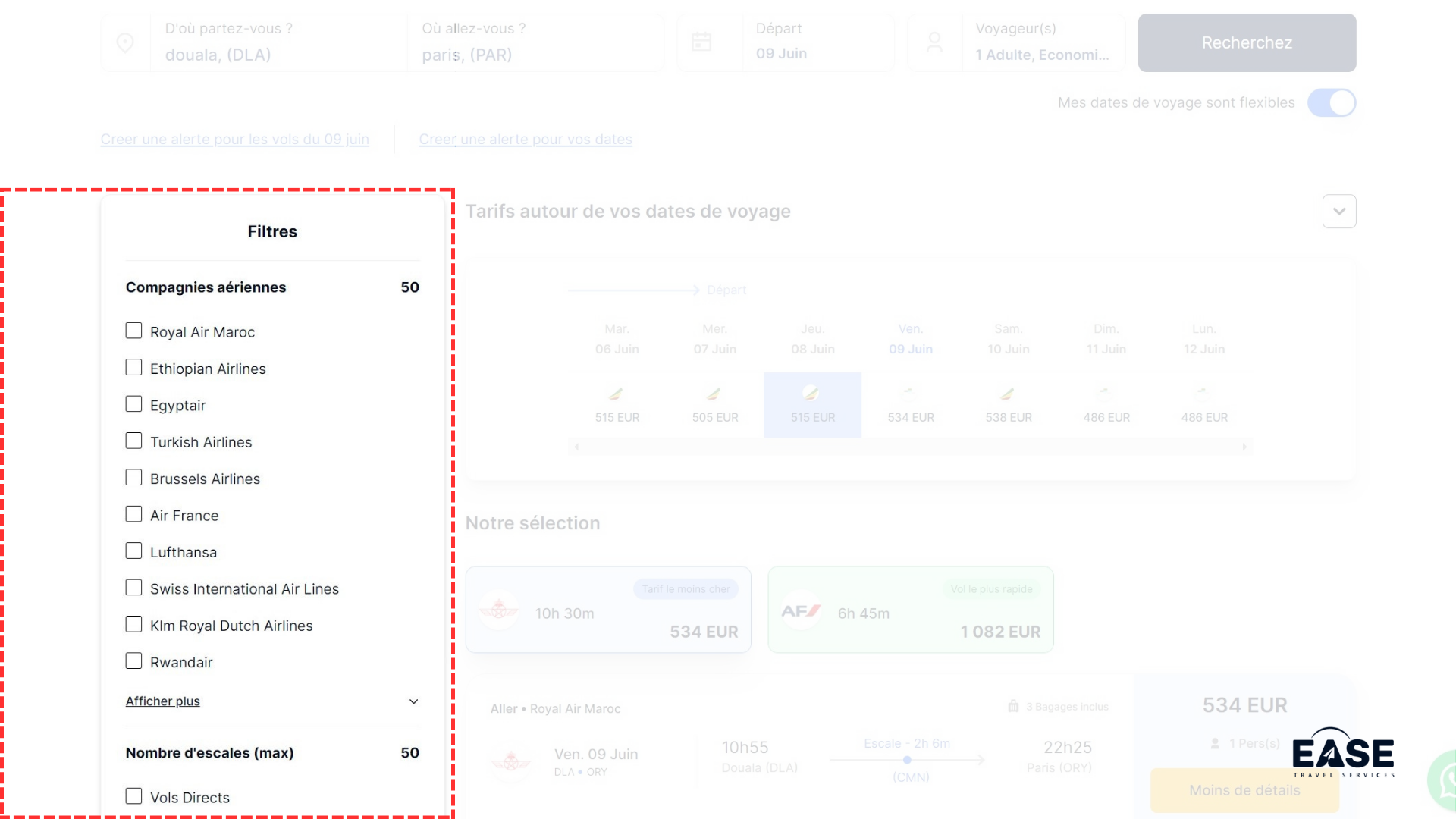This screenshot has height=819, width=1456.
Task: Check the Royal Air Maroc filter
Action: click(x=133, y=331)
